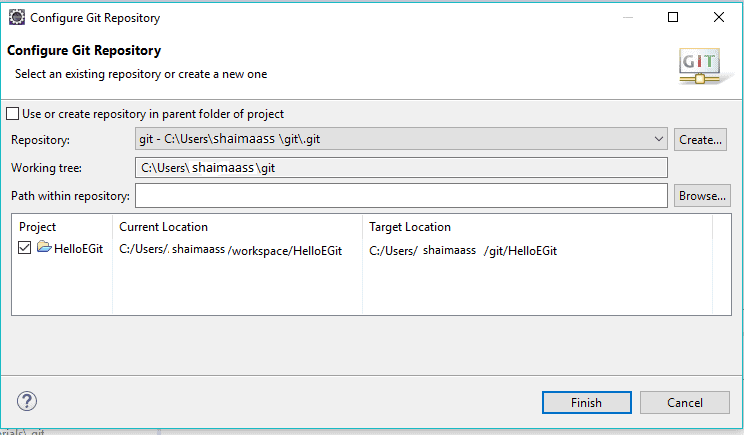Open help with the question mark icon
744x435 pixels.
pyautogui.click(x=28, y=402)
